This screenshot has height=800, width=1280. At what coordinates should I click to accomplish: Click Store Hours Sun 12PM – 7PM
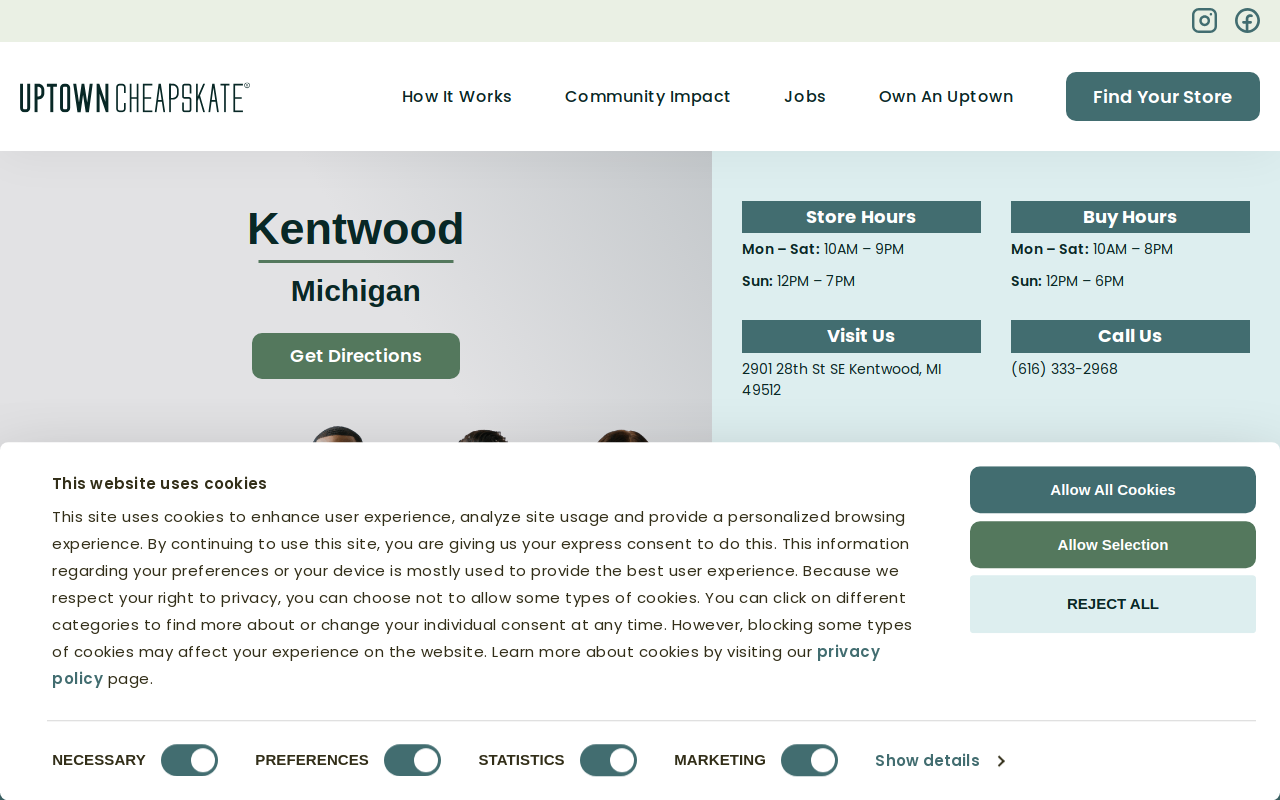pos(798,281)
